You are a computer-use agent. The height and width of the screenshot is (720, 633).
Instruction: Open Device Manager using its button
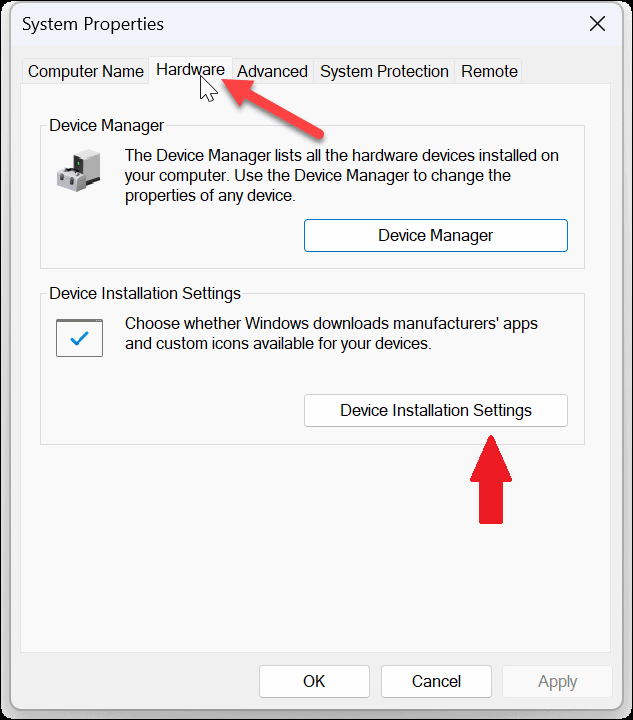click(435, 236)
